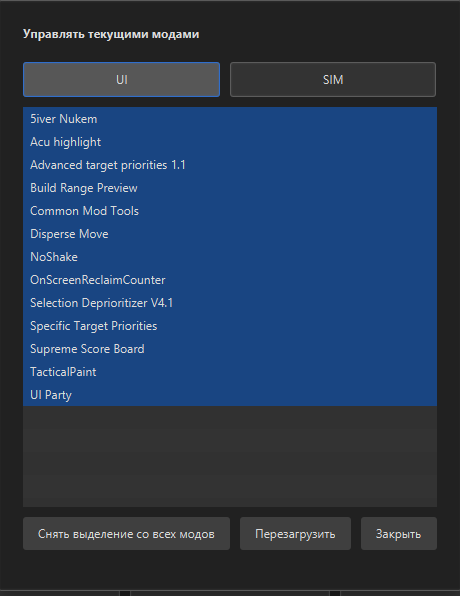Image resolution: width=460 pixels, height=596 pixels.
Task: Toggle OnScreenReclaimCounter mod
Action: (x=230, y=280)
